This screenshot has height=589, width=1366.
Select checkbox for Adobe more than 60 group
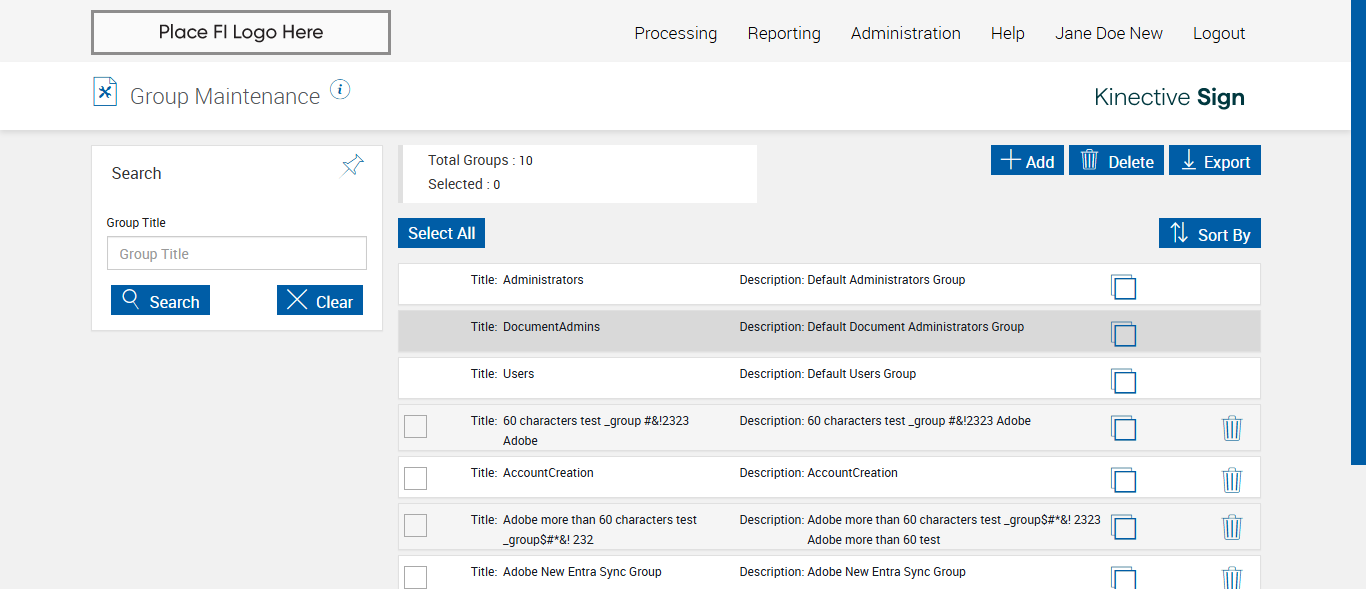pos(415,525)
